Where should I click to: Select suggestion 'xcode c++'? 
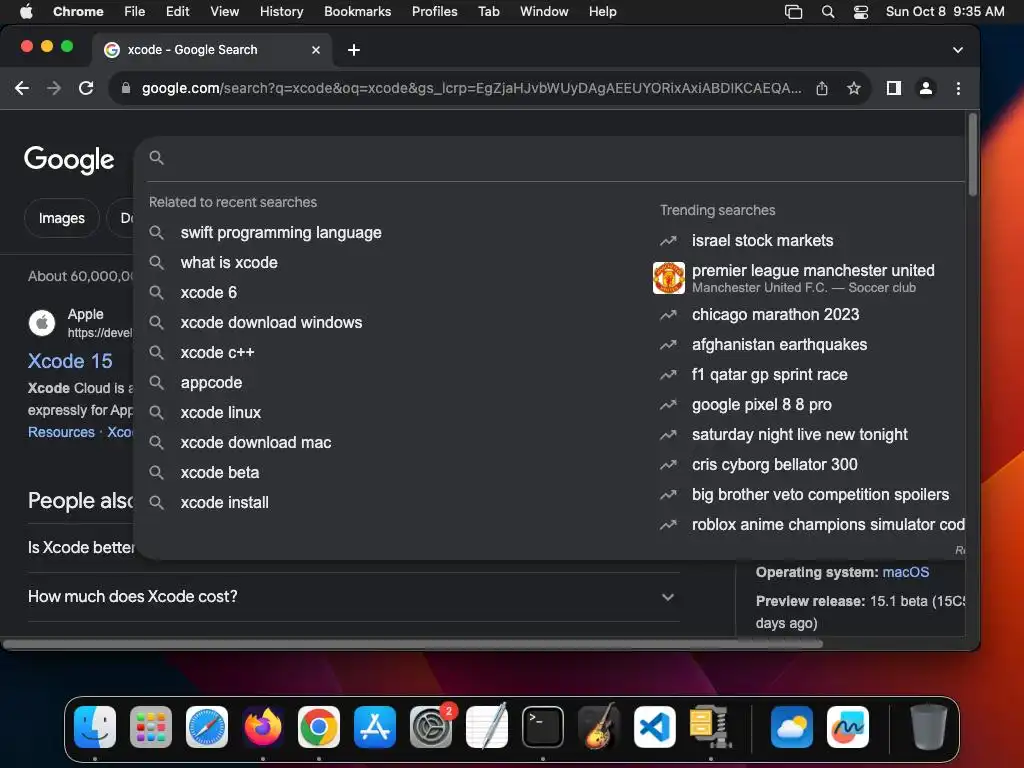[217, 353]
